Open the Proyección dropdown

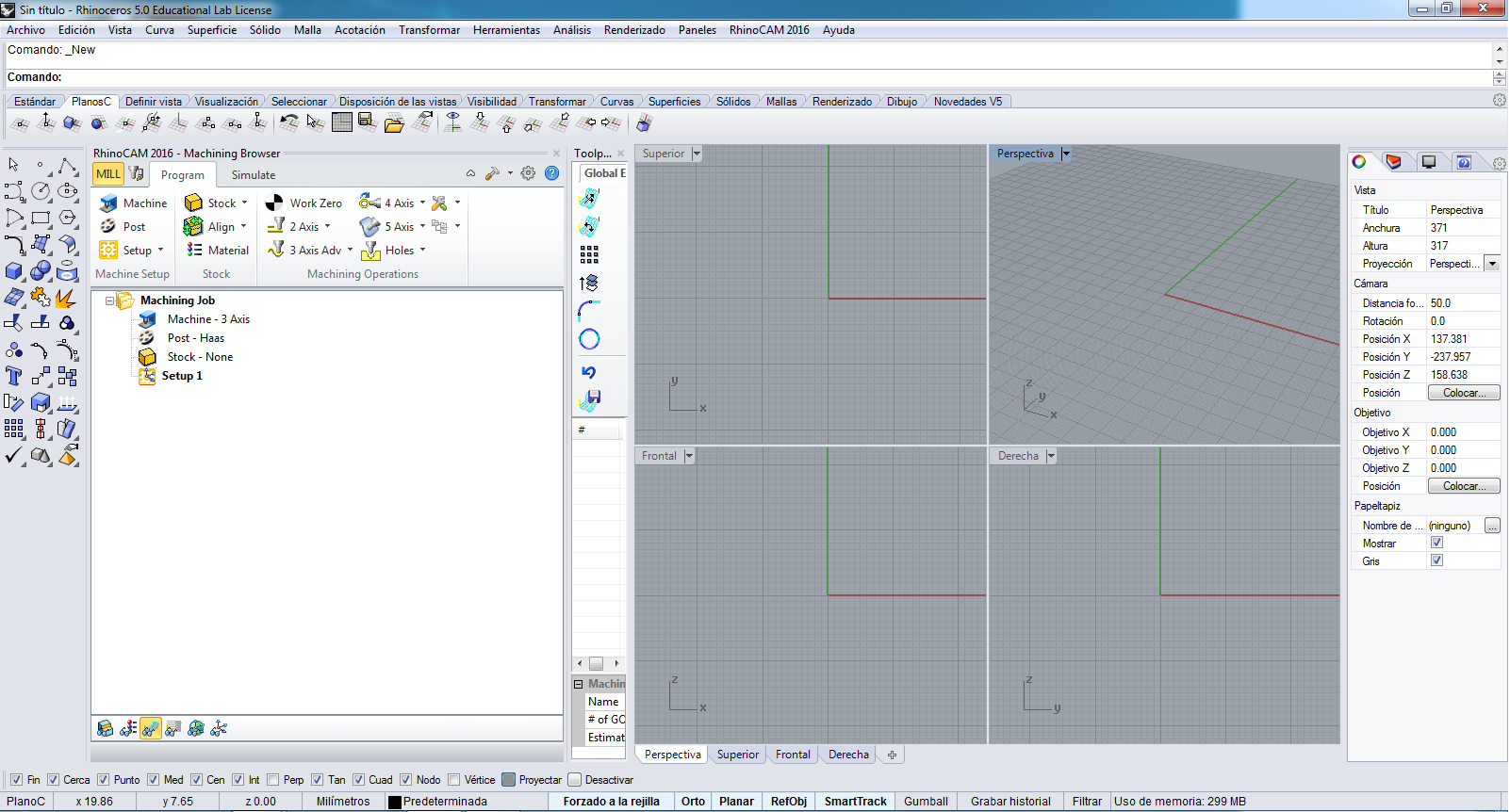click(1492, 264)
